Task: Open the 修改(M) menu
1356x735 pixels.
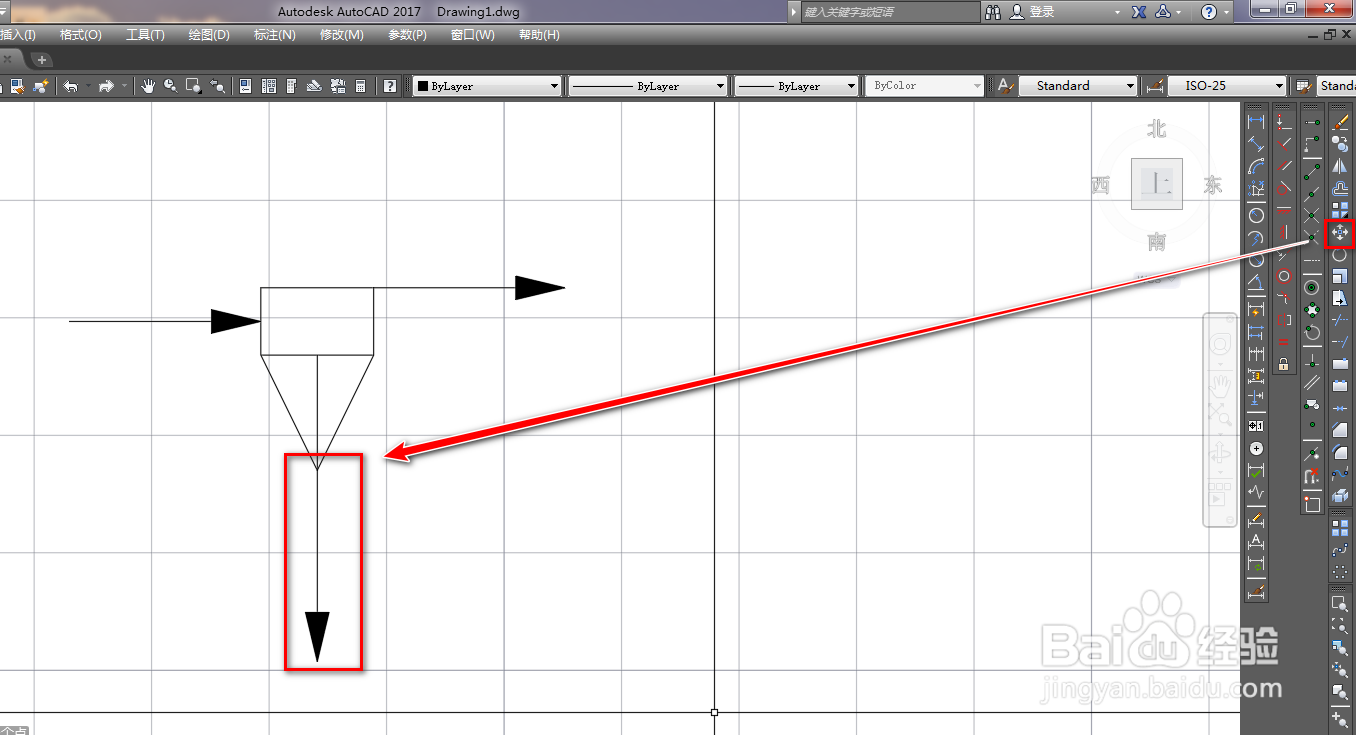Action: click(341, 35)
